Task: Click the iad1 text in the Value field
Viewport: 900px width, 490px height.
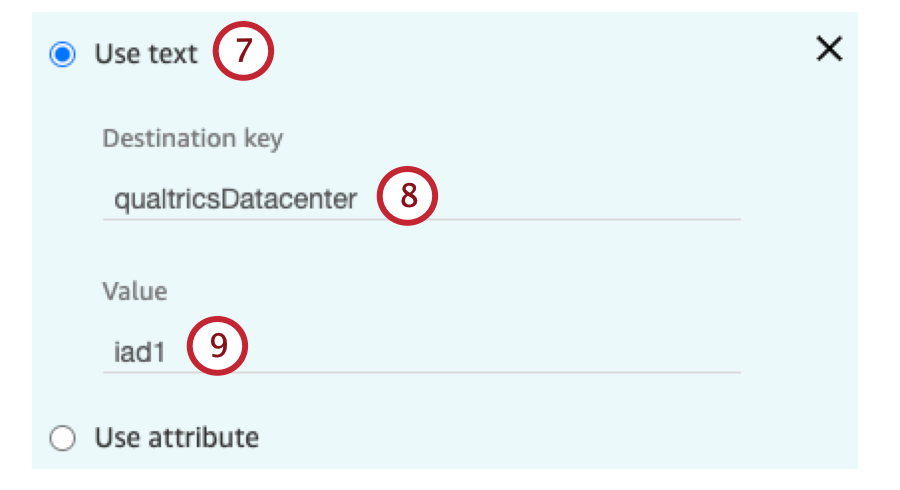Action: click(x=139, y=352)
